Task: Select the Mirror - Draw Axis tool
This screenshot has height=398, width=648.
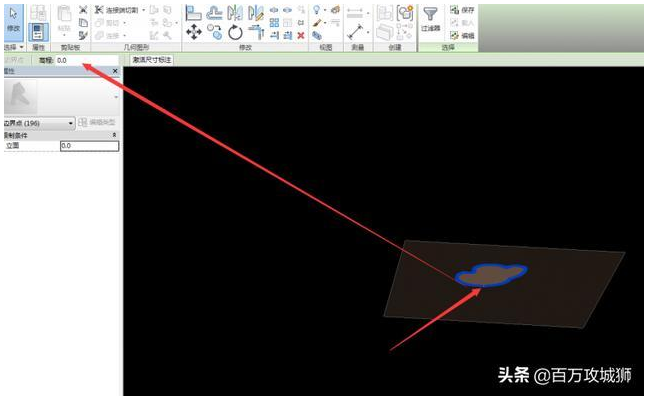Action: coord(256,13)
